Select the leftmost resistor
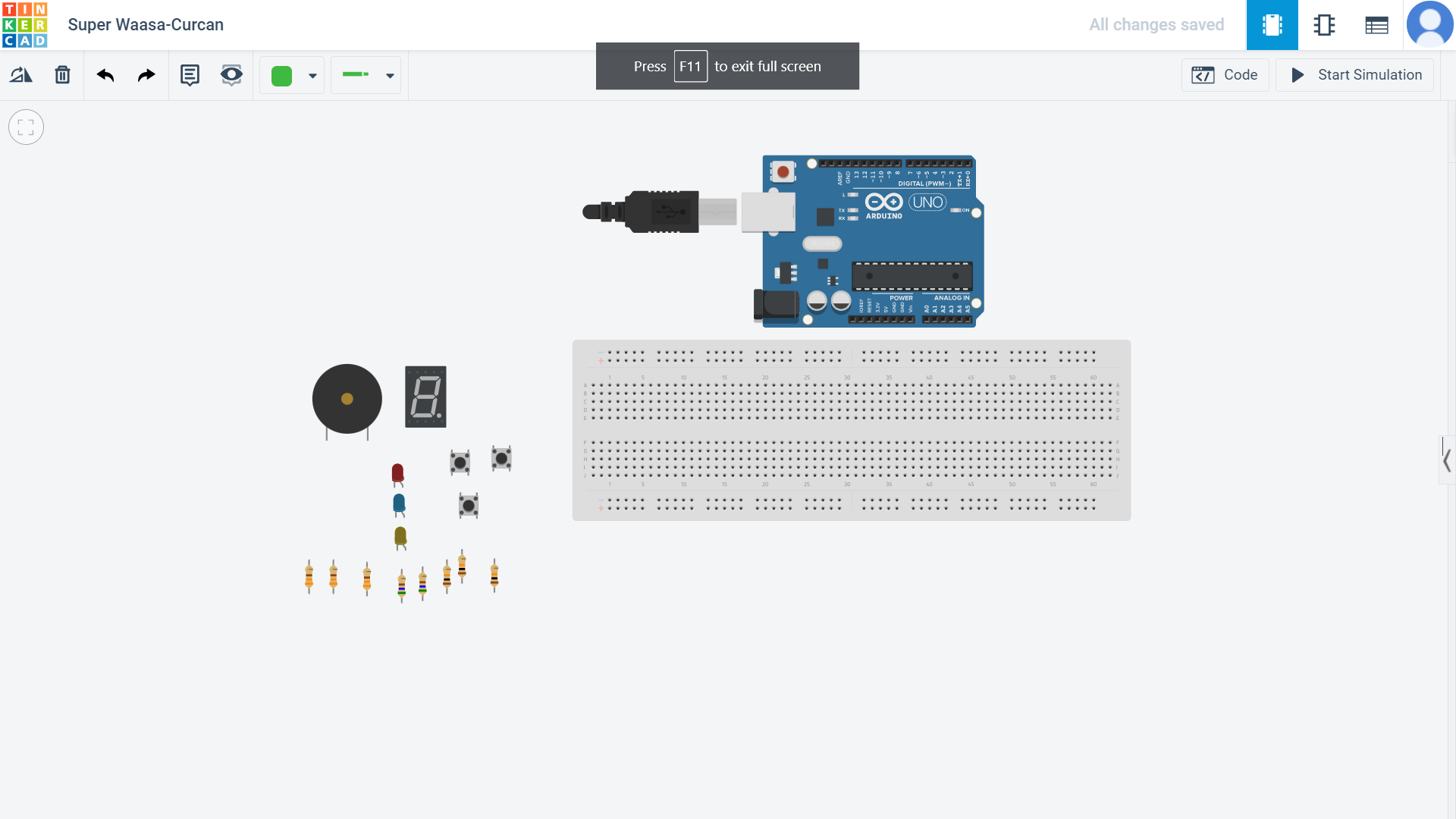Viewport: 1456px width, 819px height. [x=309, y=577]
